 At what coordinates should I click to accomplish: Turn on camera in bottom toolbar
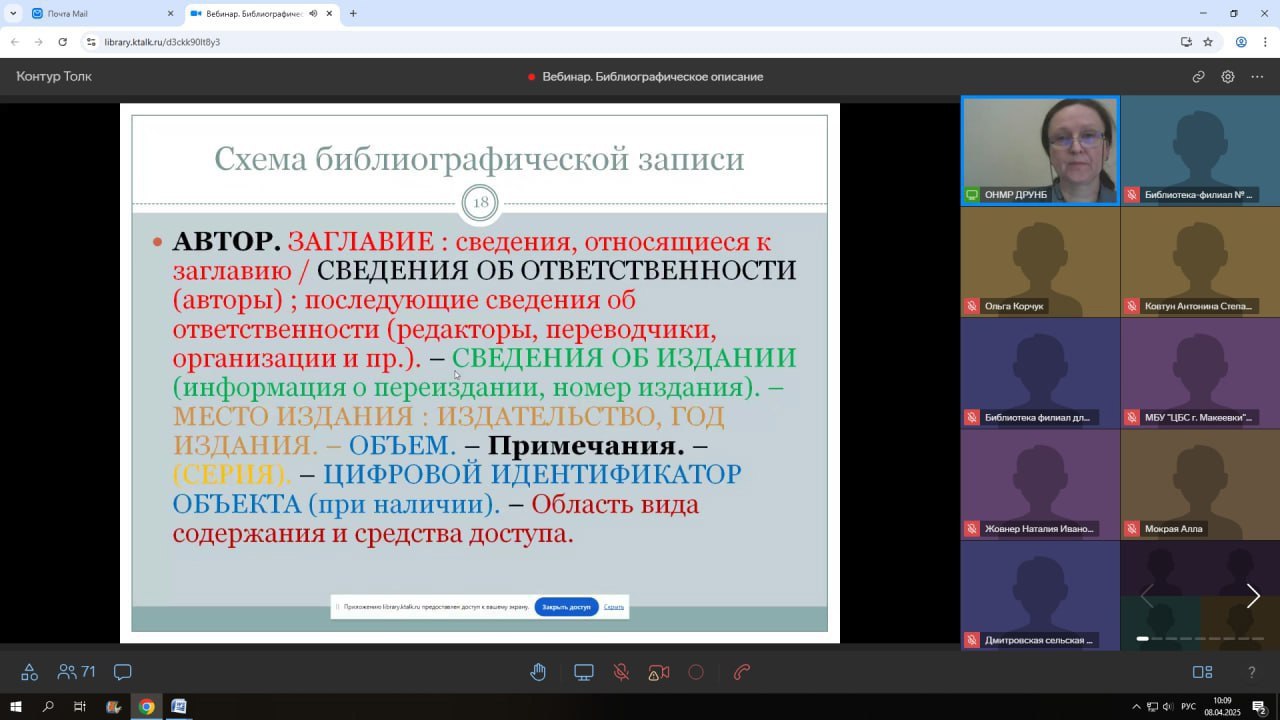(x=659, y=672)
